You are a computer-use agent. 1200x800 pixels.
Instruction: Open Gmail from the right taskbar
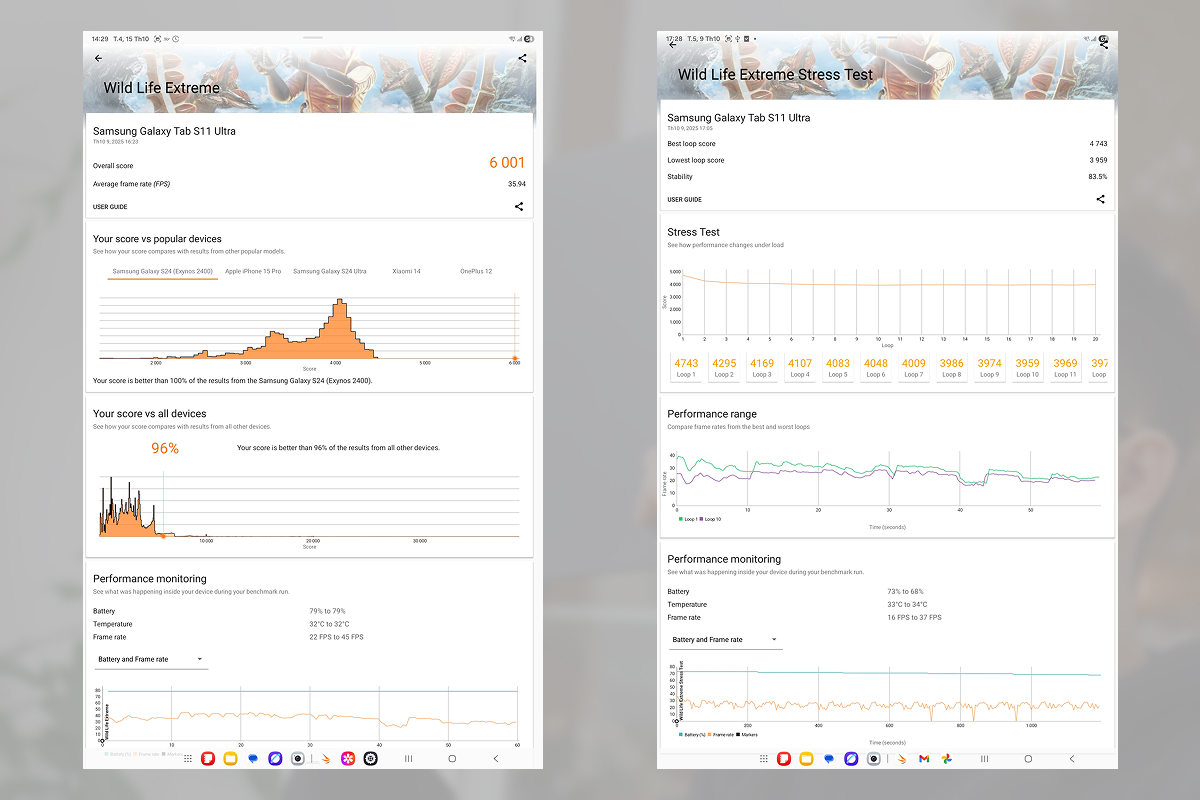click(924, 759)
